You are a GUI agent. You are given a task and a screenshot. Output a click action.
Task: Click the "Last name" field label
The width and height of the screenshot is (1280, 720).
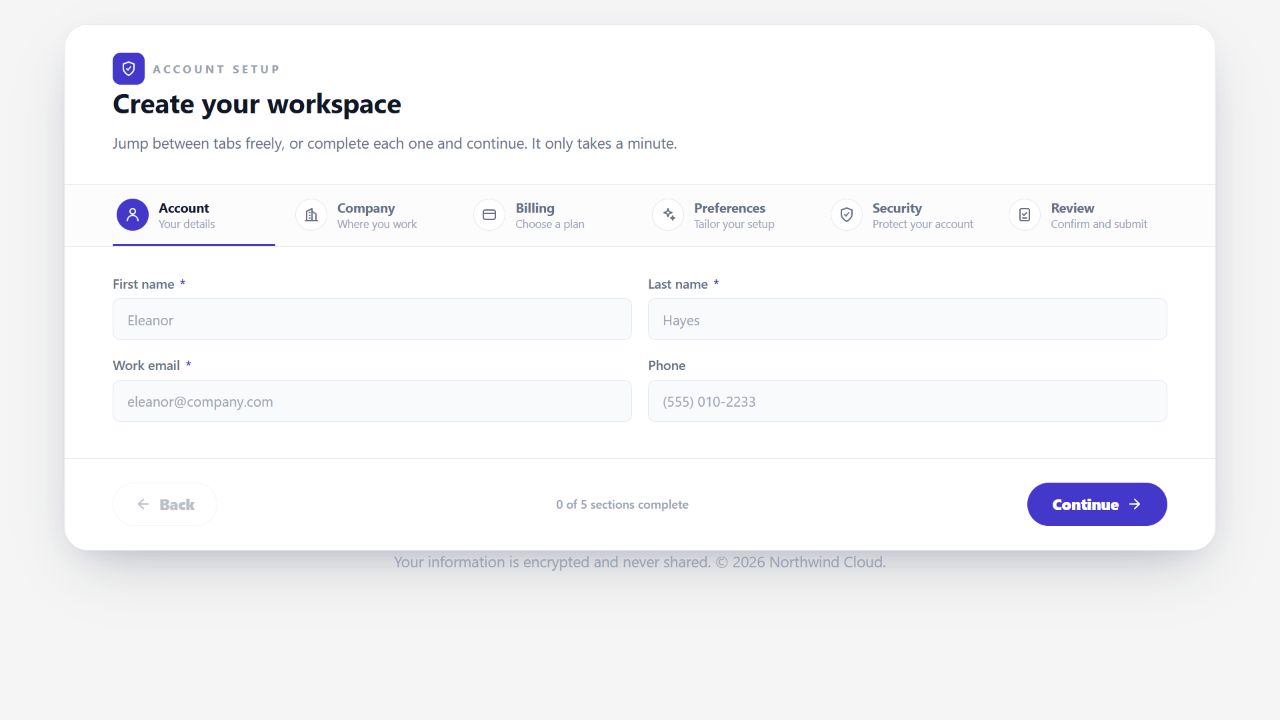tap(678, 284)
